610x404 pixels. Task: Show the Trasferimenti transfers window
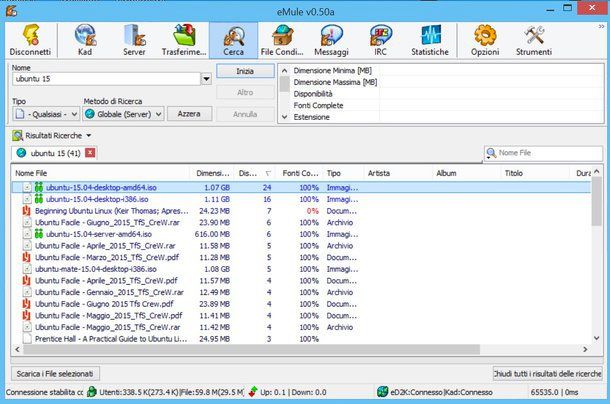coord(184,40)
